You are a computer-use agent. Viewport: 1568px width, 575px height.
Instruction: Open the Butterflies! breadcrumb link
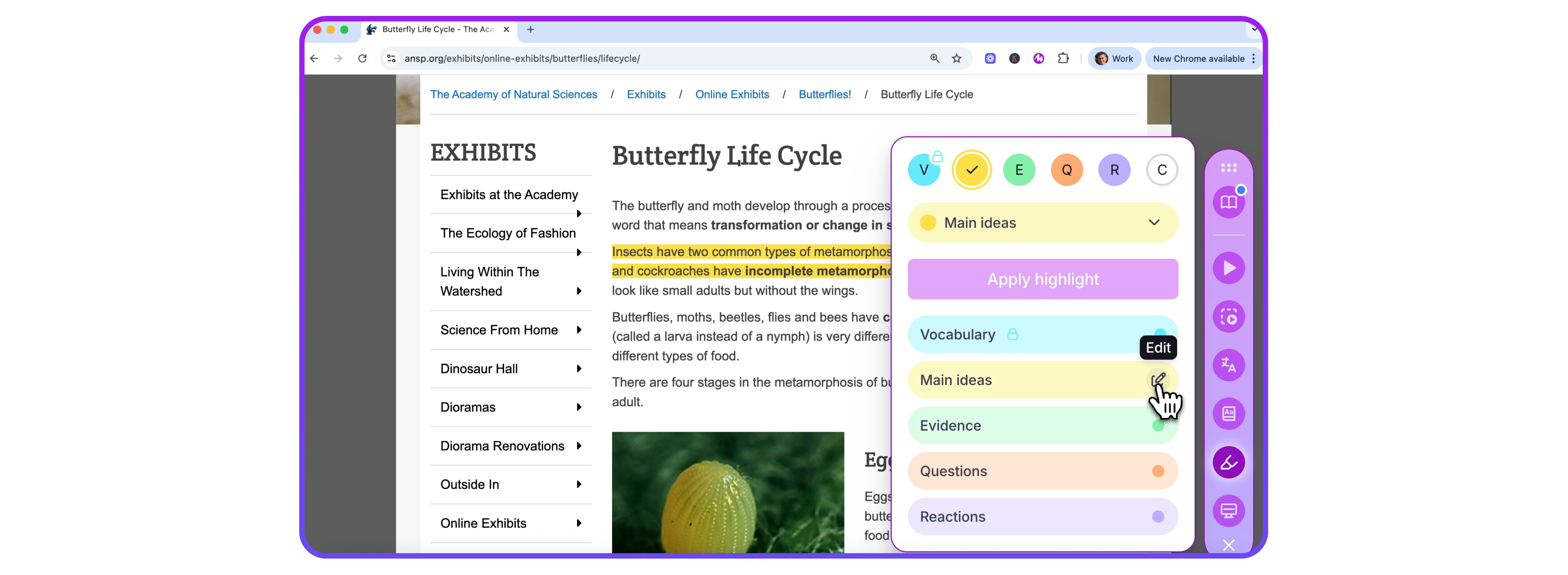[x=825, y=94]
